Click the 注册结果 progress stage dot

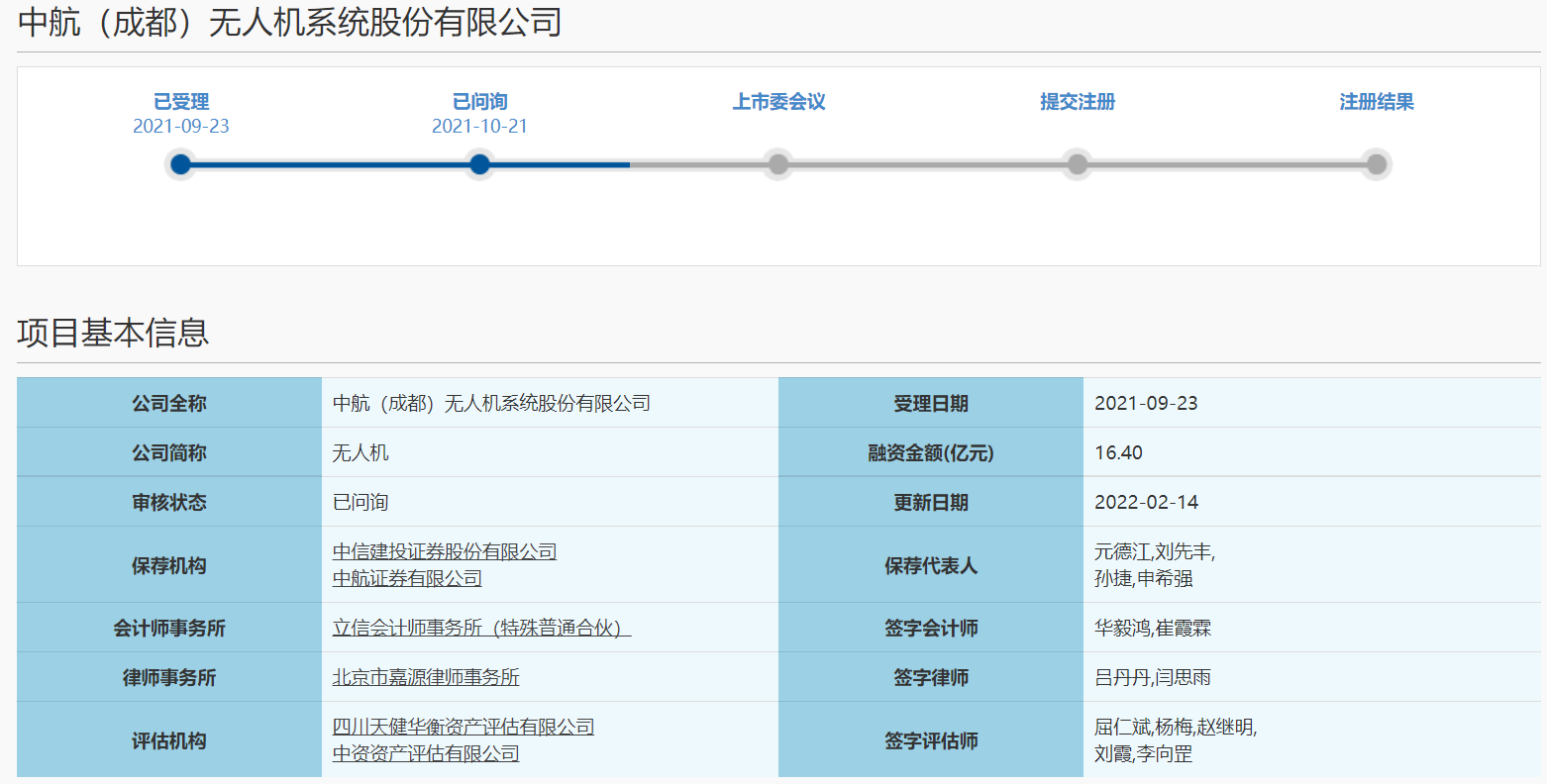[x=1377, y=164]
